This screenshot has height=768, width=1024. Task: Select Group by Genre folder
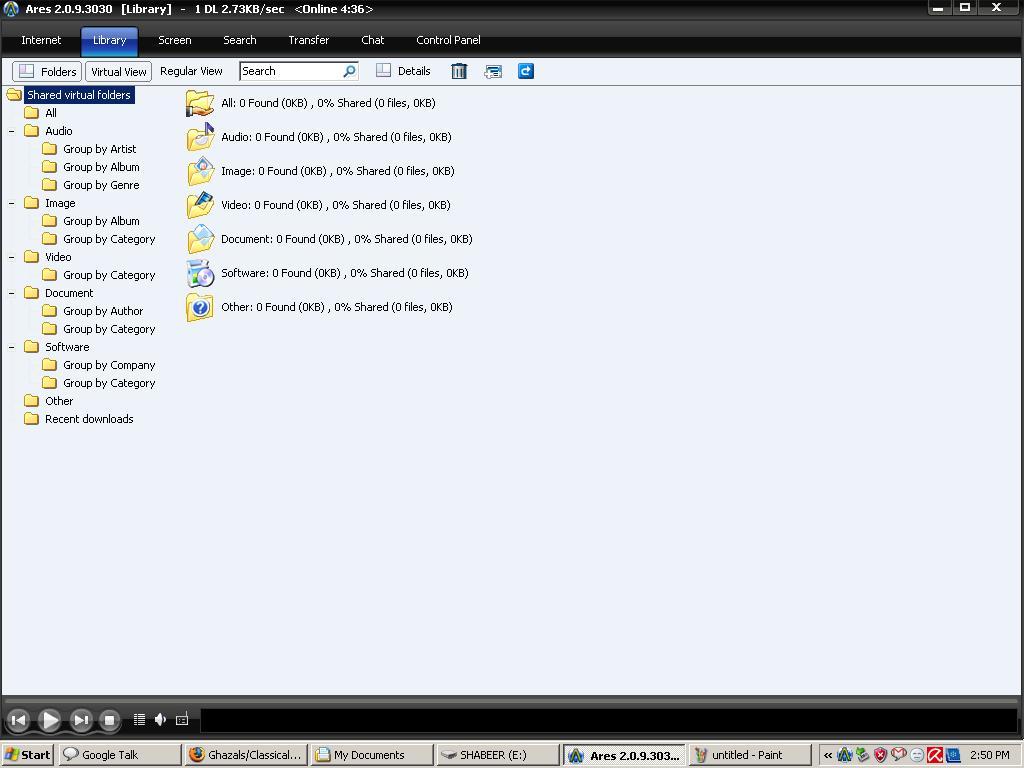[101, 185]
